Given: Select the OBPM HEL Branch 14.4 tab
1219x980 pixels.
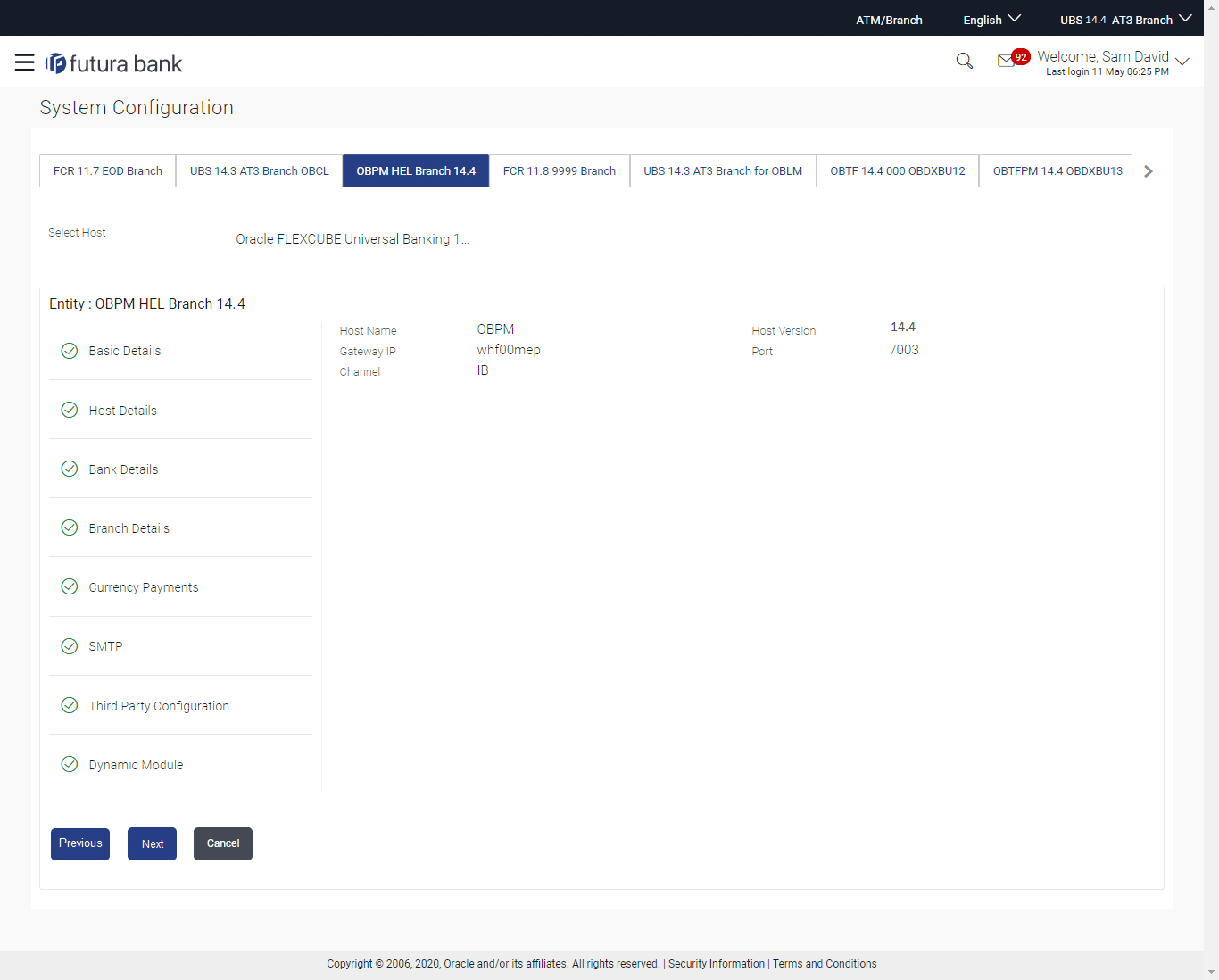Looking at the screenshot, I should (x=416, y=171).
